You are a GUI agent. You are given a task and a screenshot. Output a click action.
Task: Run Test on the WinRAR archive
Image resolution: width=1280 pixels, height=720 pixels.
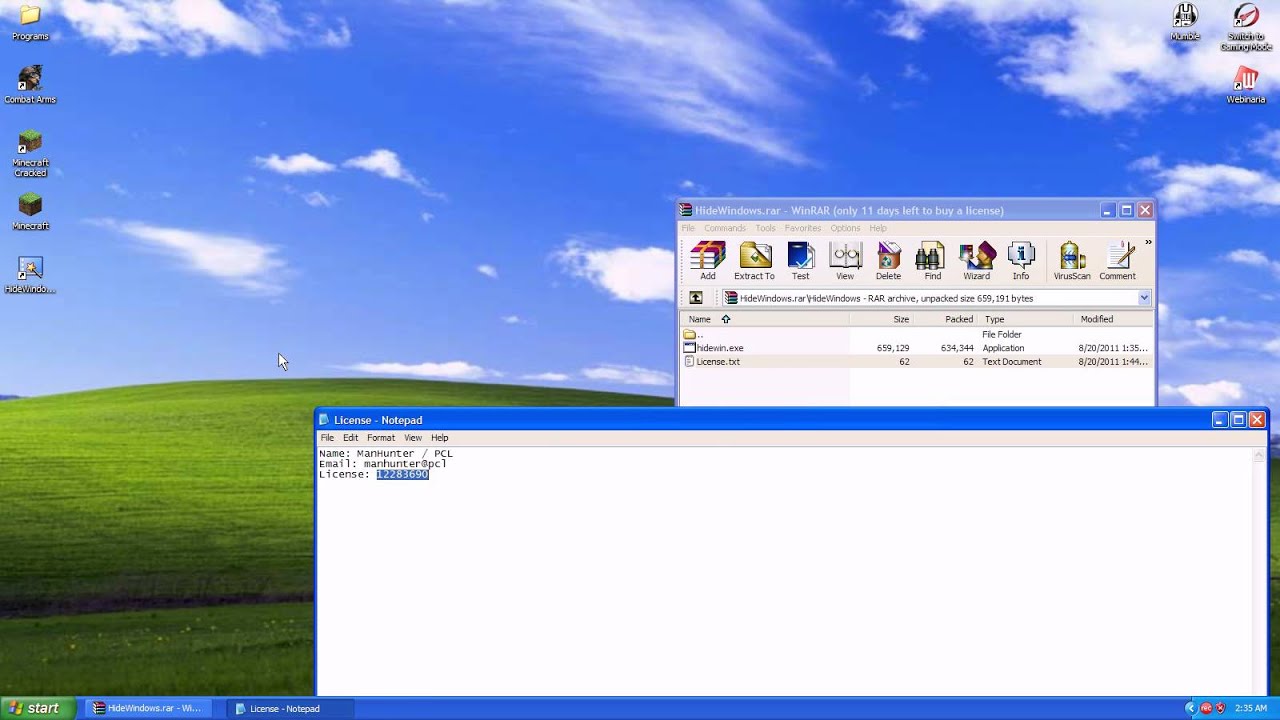[801, 261]
